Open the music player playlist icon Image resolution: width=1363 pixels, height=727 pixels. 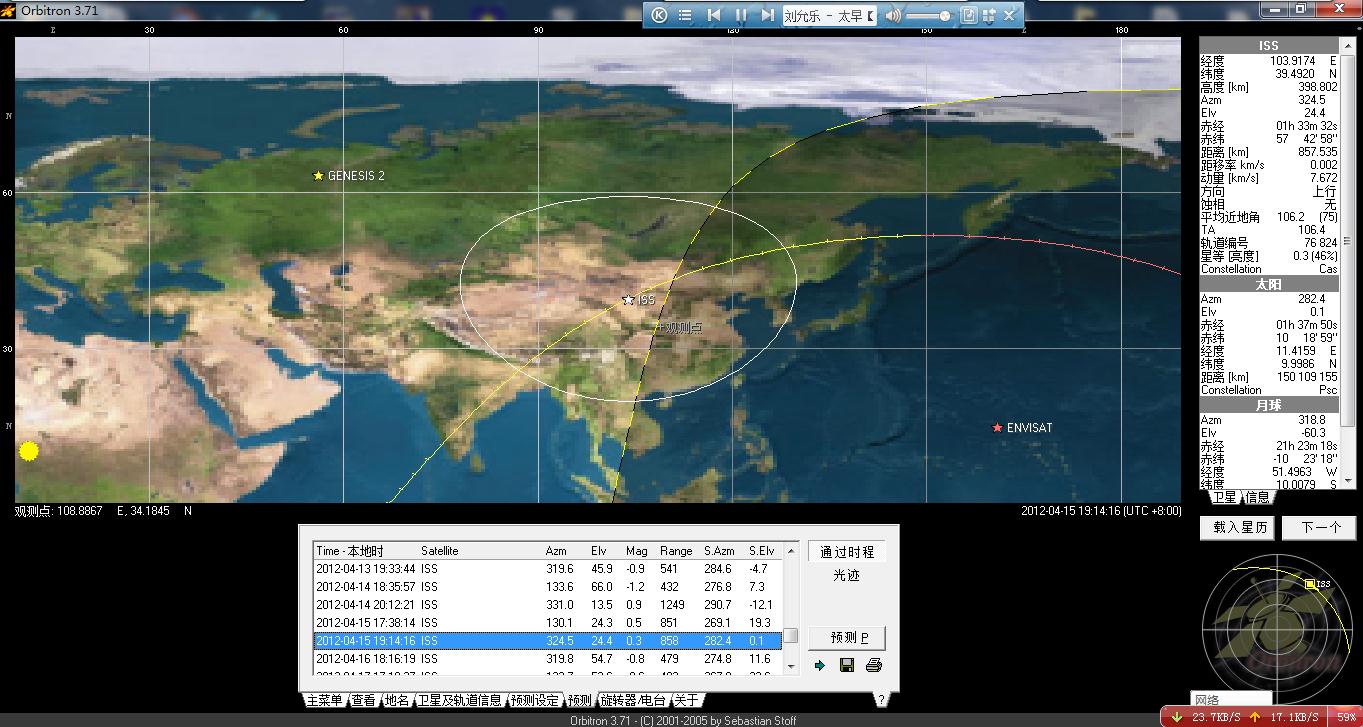685,15
